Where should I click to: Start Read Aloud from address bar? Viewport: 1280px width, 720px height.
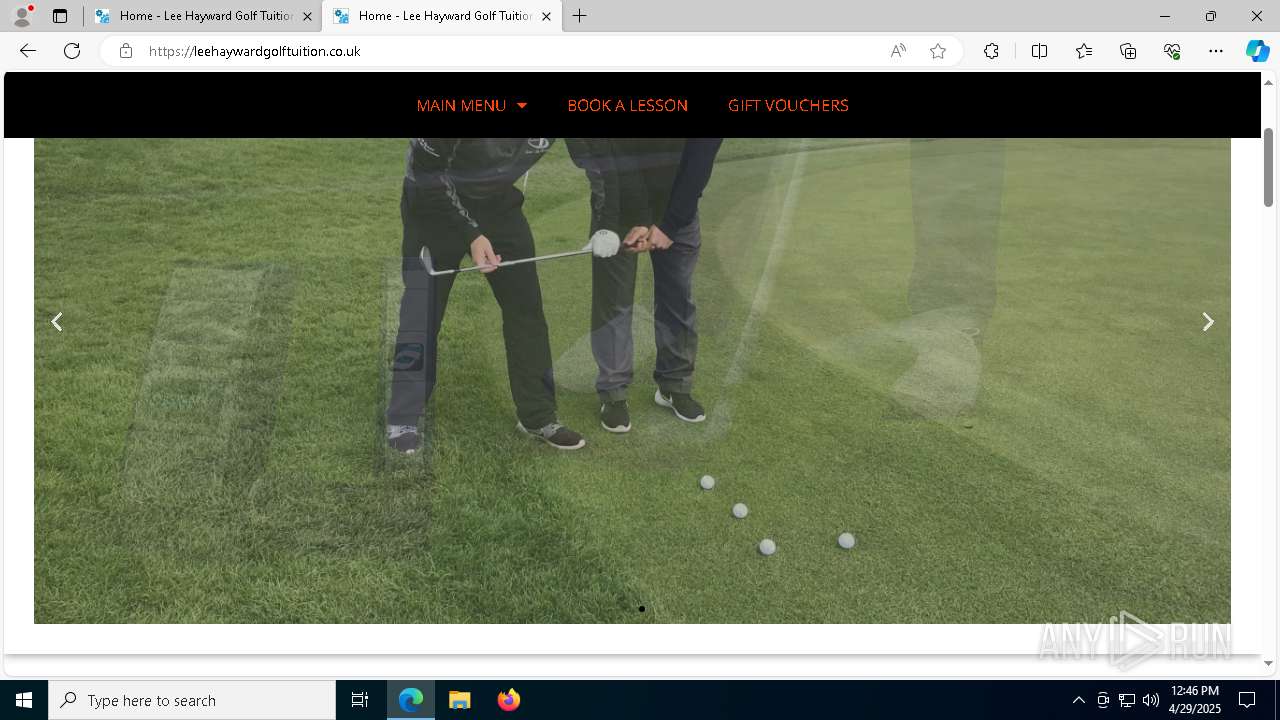pyautogui.click(x=898, y=51)
